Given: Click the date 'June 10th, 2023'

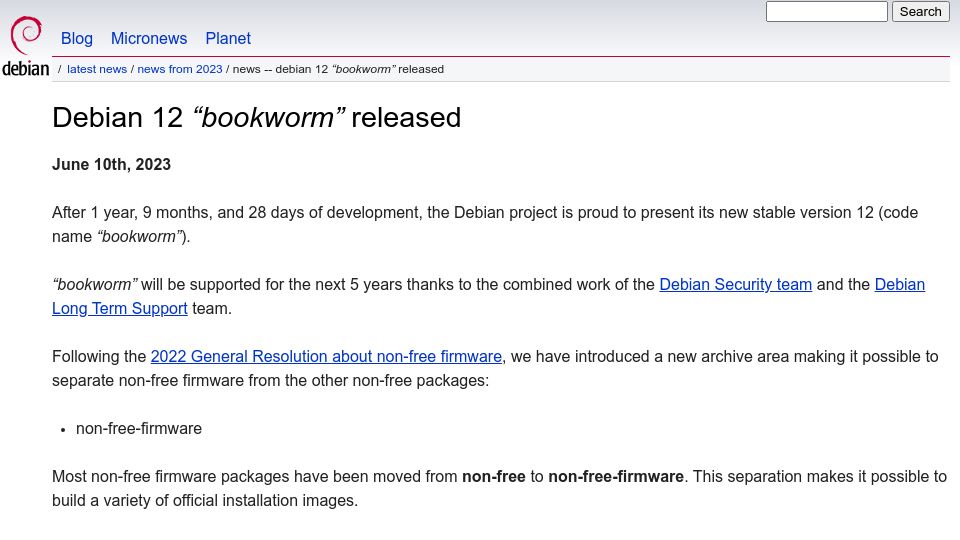Looking at the screenshot, I should pos(111,165).
